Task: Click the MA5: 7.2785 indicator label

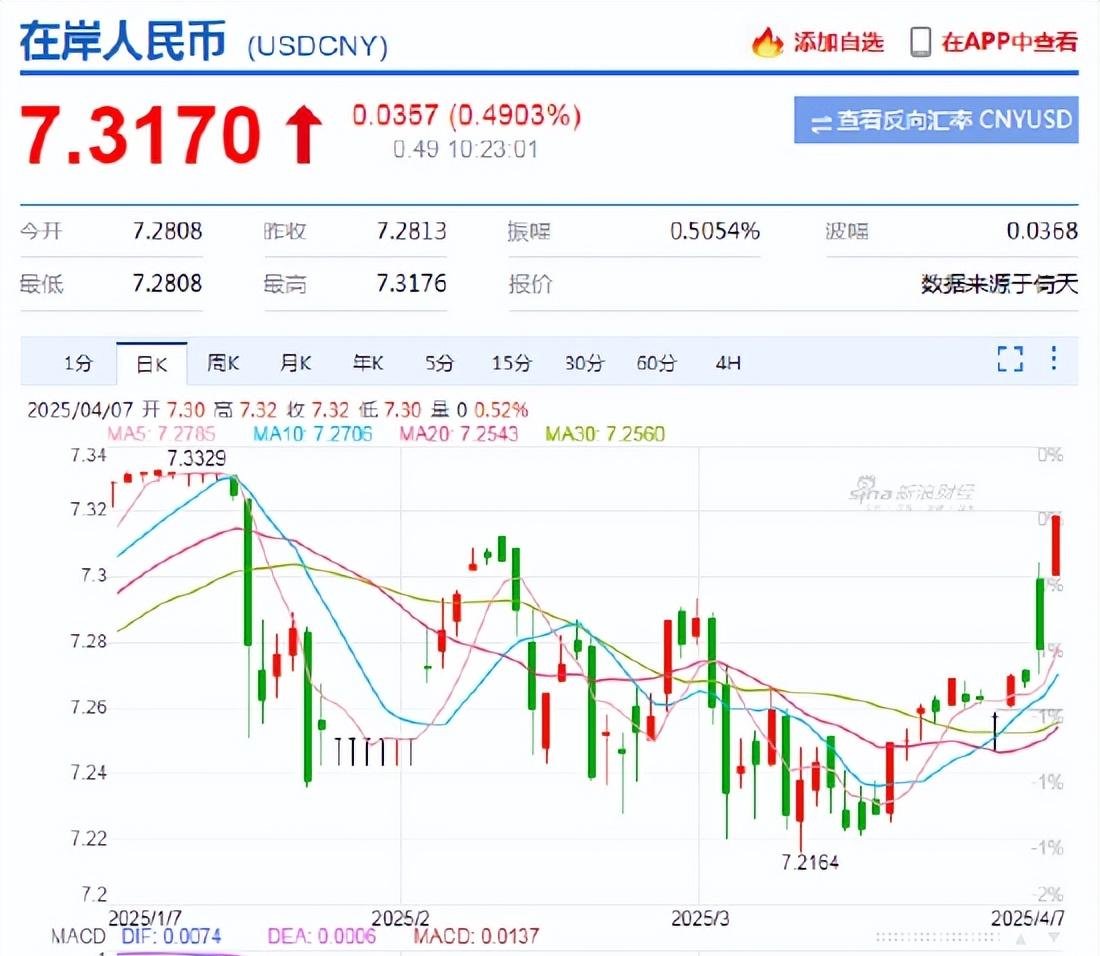Action: (x=161, y=433)
